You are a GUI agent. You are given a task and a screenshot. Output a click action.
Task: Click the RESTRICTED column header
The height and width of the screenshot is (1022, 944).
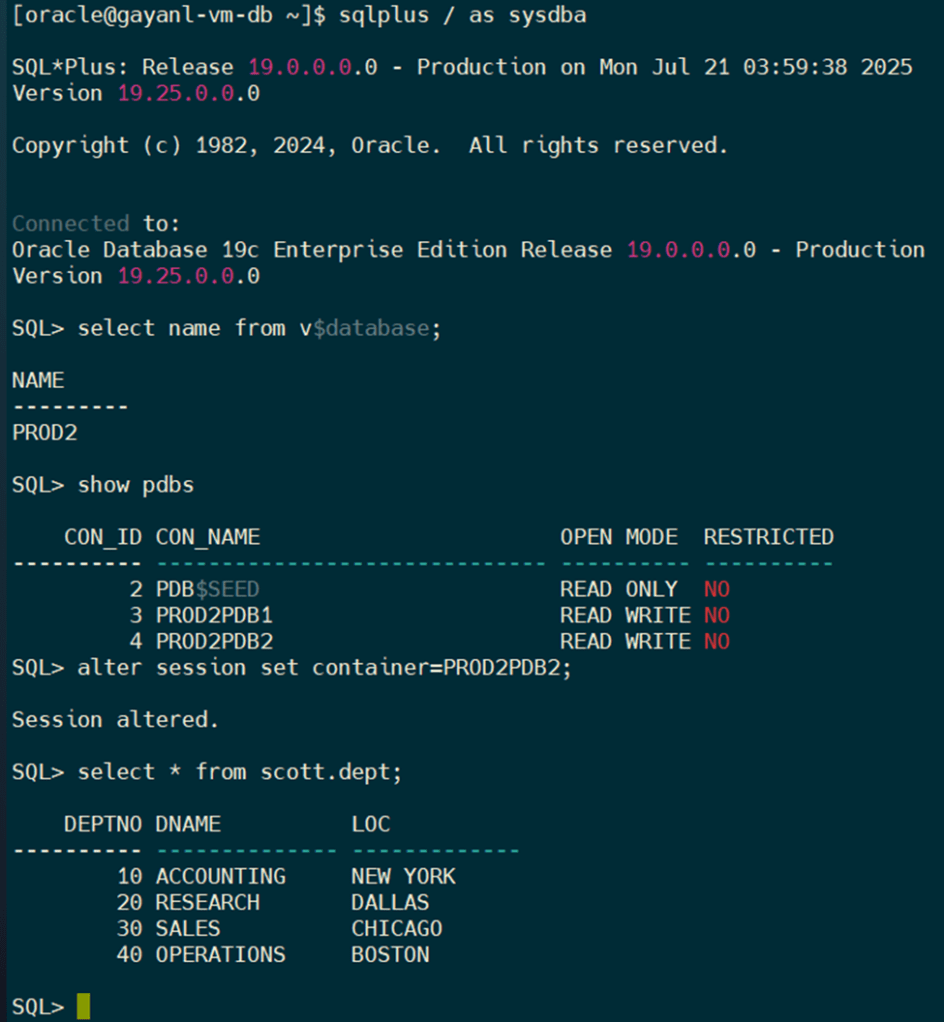(x=768, y=537)
